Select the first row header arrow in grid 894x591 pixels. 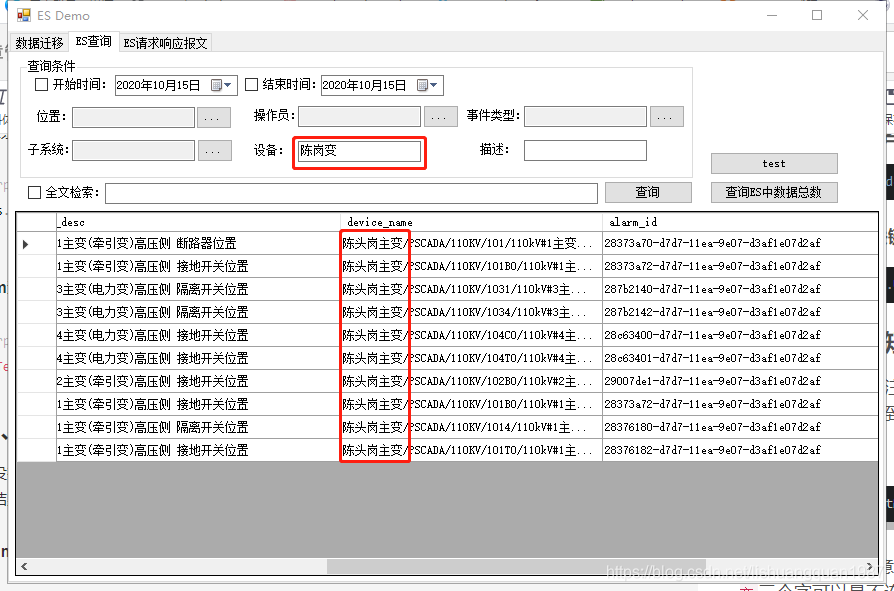[26, 243]
